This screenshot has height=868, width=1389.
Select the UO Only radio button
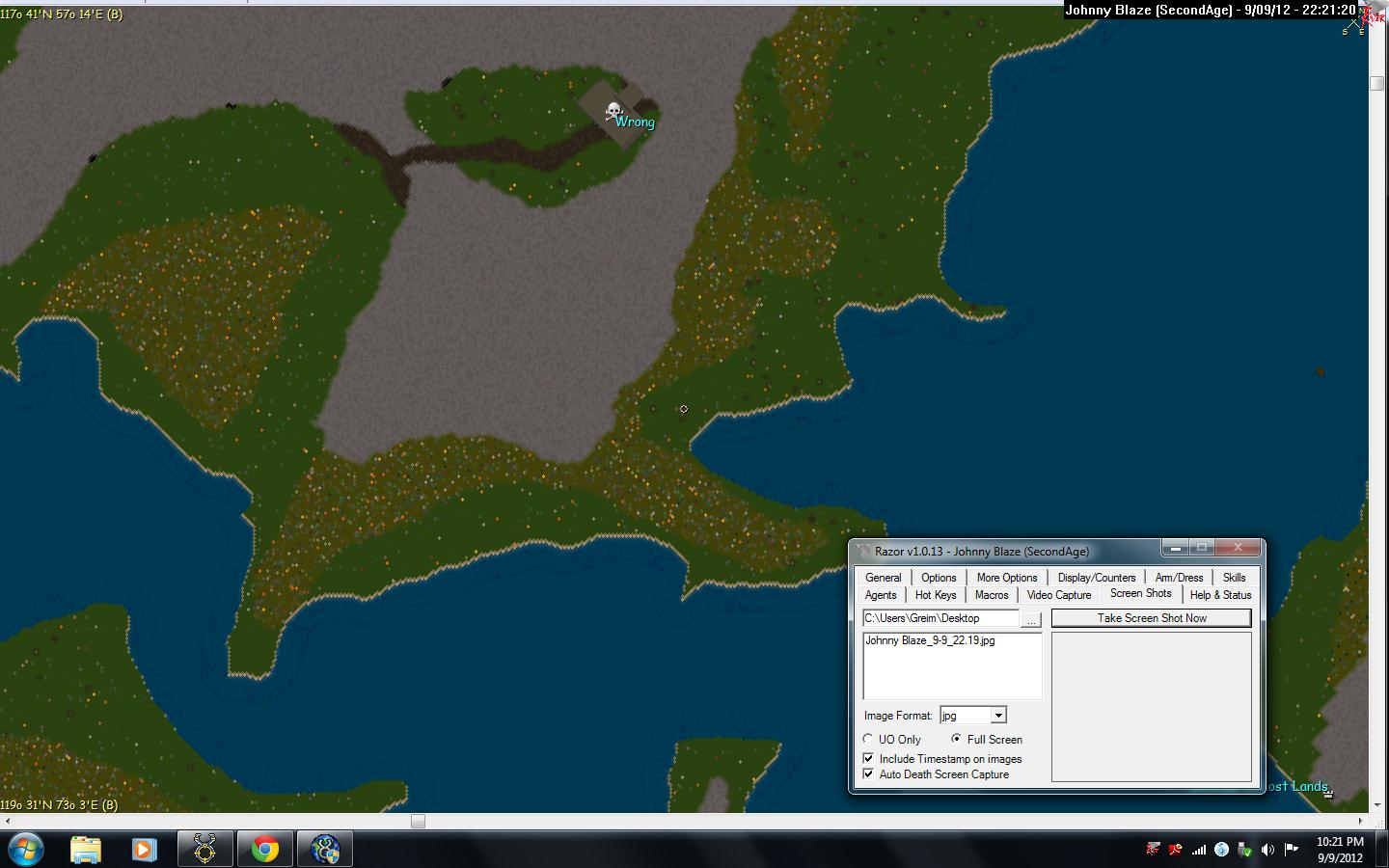click(x=868, y=739)
